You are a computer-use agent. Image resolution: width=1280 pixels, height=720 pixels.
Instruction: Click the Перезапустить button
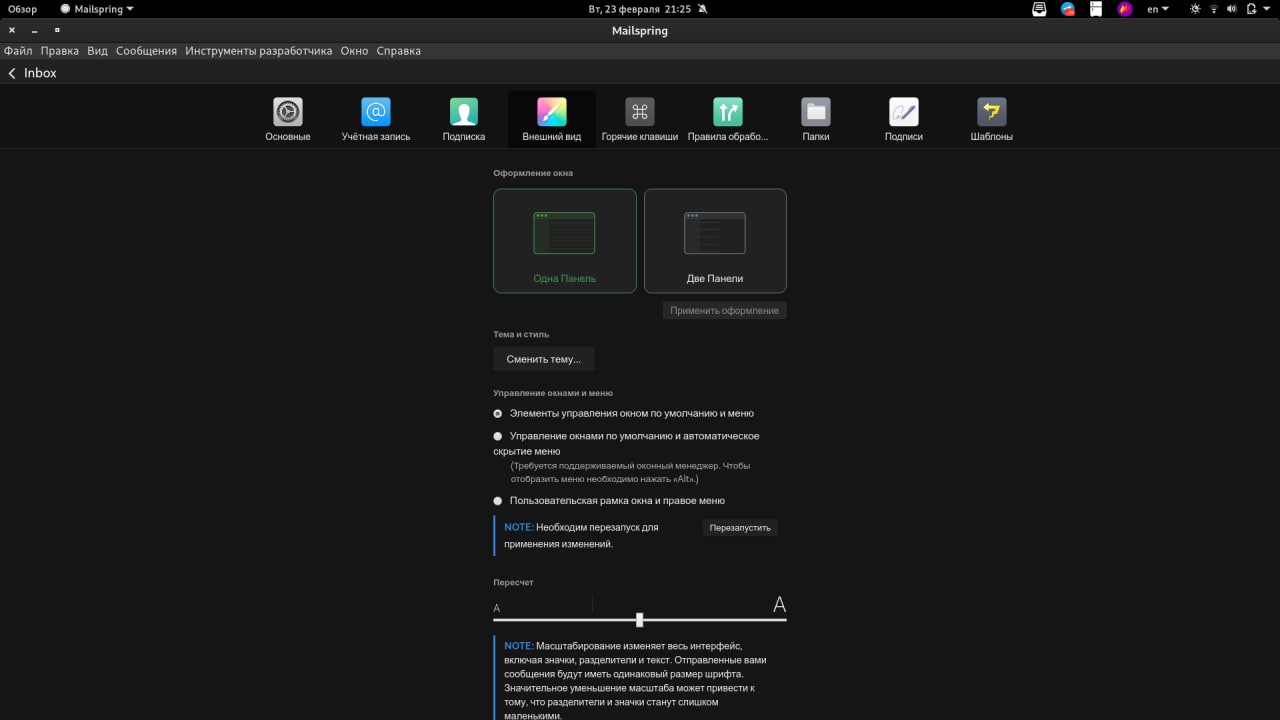pos(740,527)
